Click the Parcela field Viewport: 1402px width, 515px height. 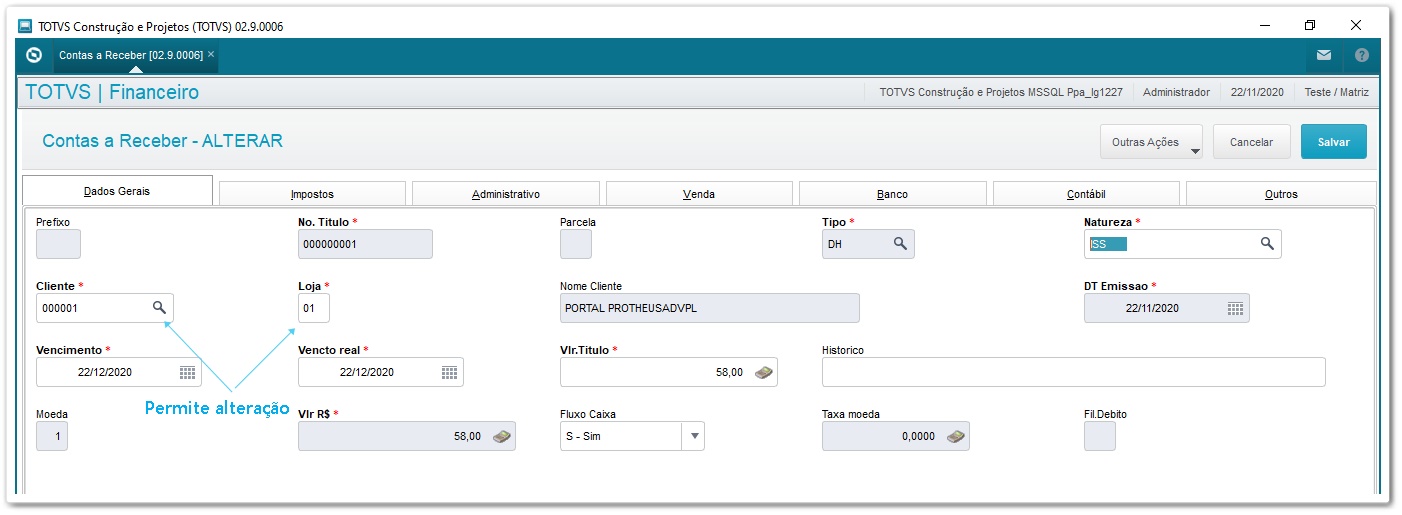coord(576,244)
